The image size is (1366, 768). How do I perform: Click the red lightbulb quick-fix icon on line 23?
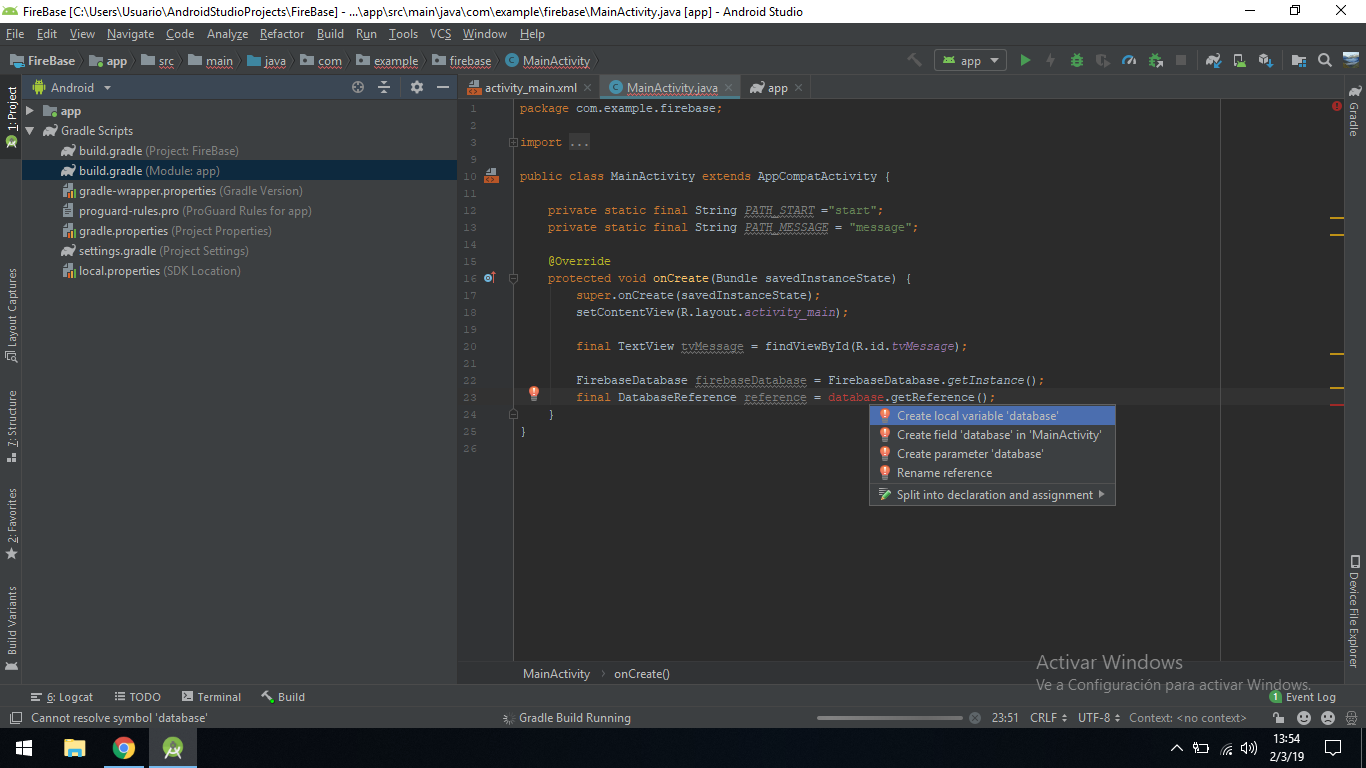click(x=534, y=394)
